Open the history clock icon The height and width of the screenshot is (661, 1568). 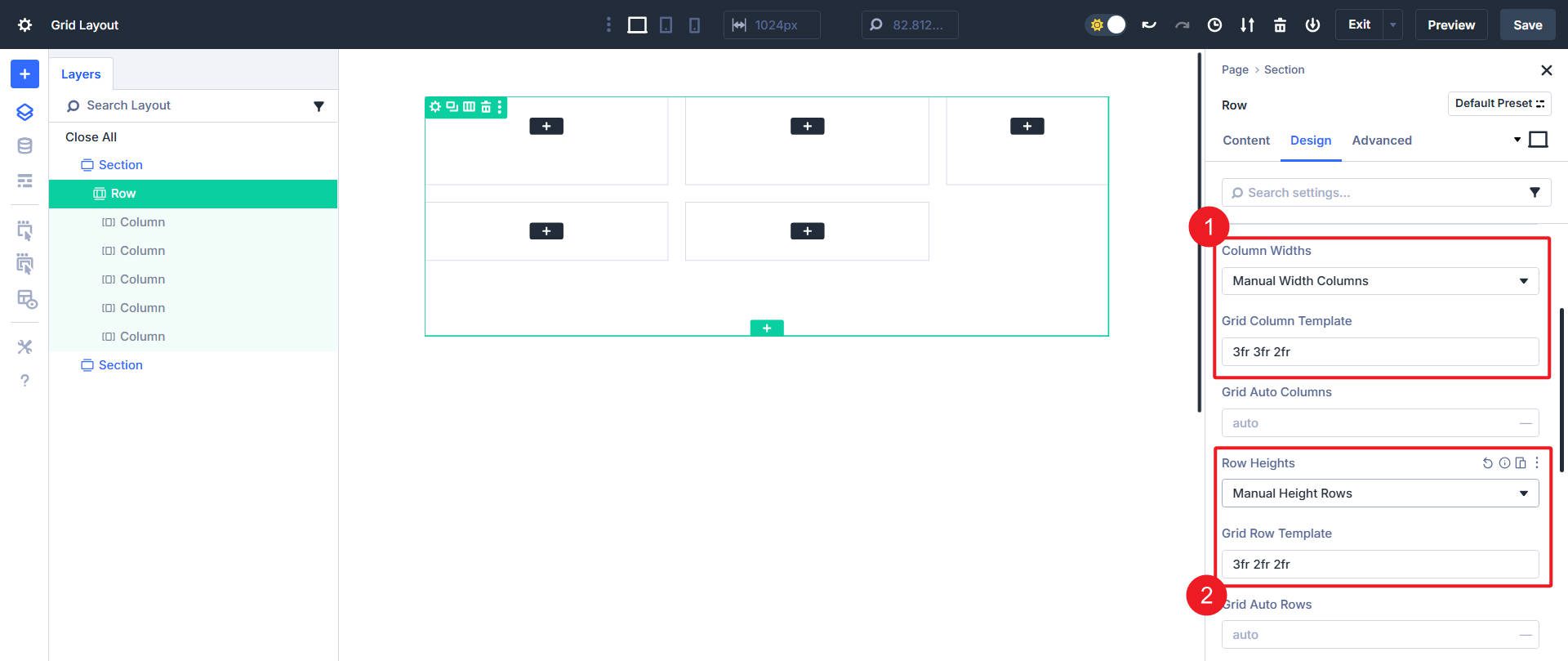coord(1214,25)
